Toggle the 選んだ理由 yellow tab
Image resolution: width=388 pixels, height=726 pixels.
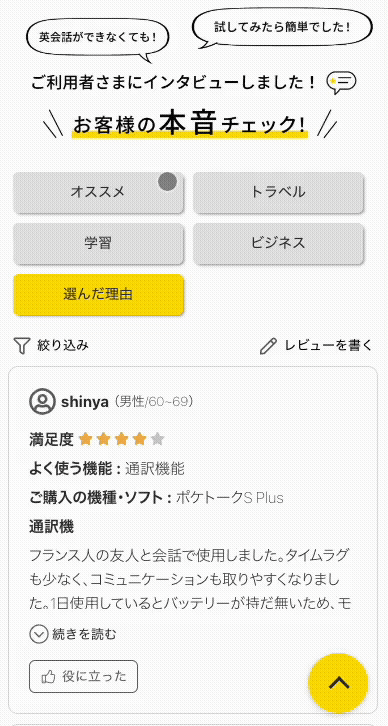(99, 295)
